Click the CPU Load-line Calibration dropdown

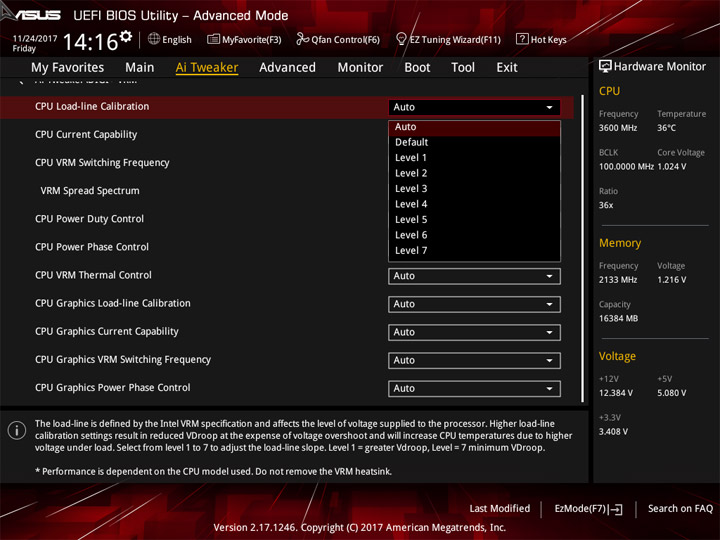tap(474, 107)
